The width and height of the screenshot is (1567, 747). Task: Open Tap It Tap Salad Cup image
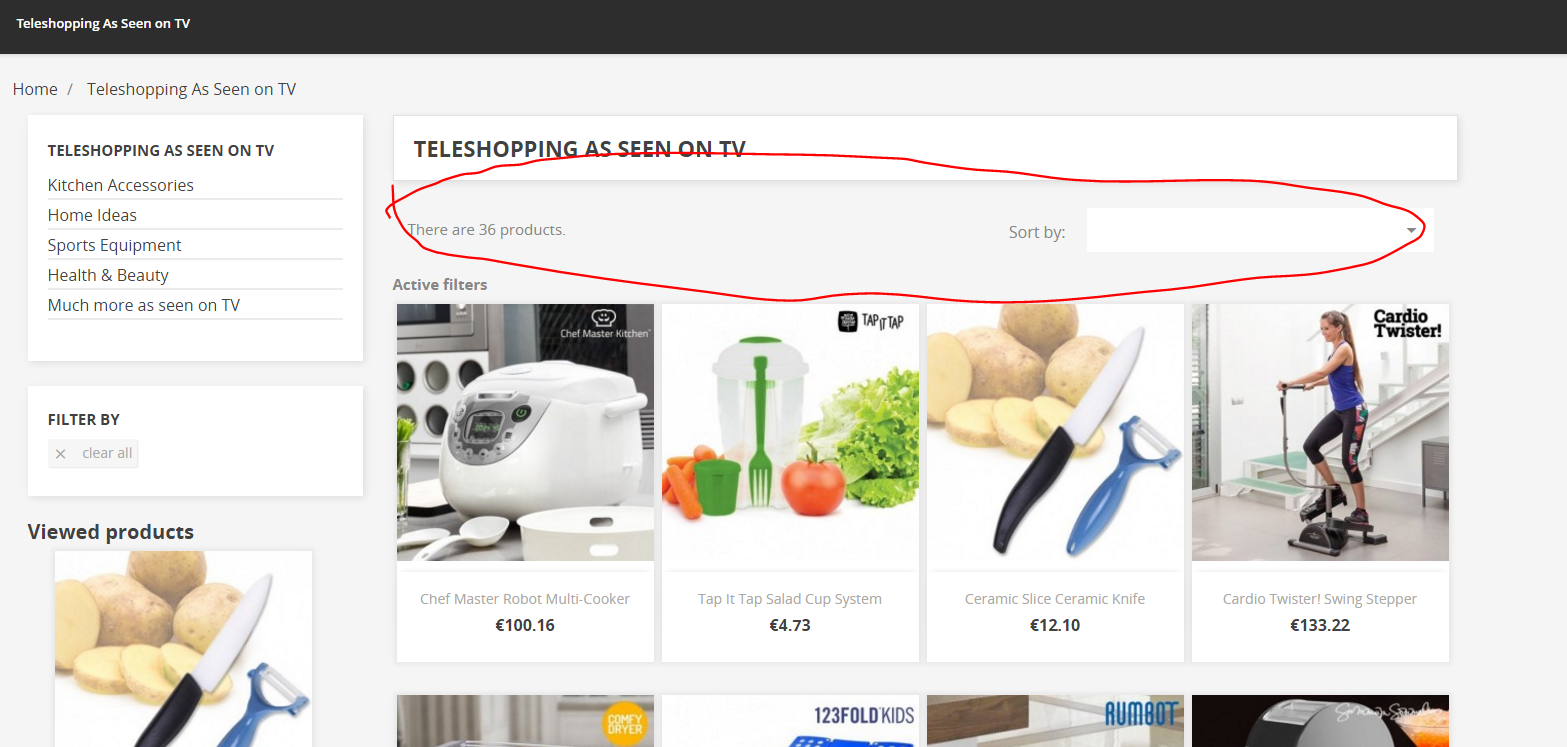click(790, 433)
